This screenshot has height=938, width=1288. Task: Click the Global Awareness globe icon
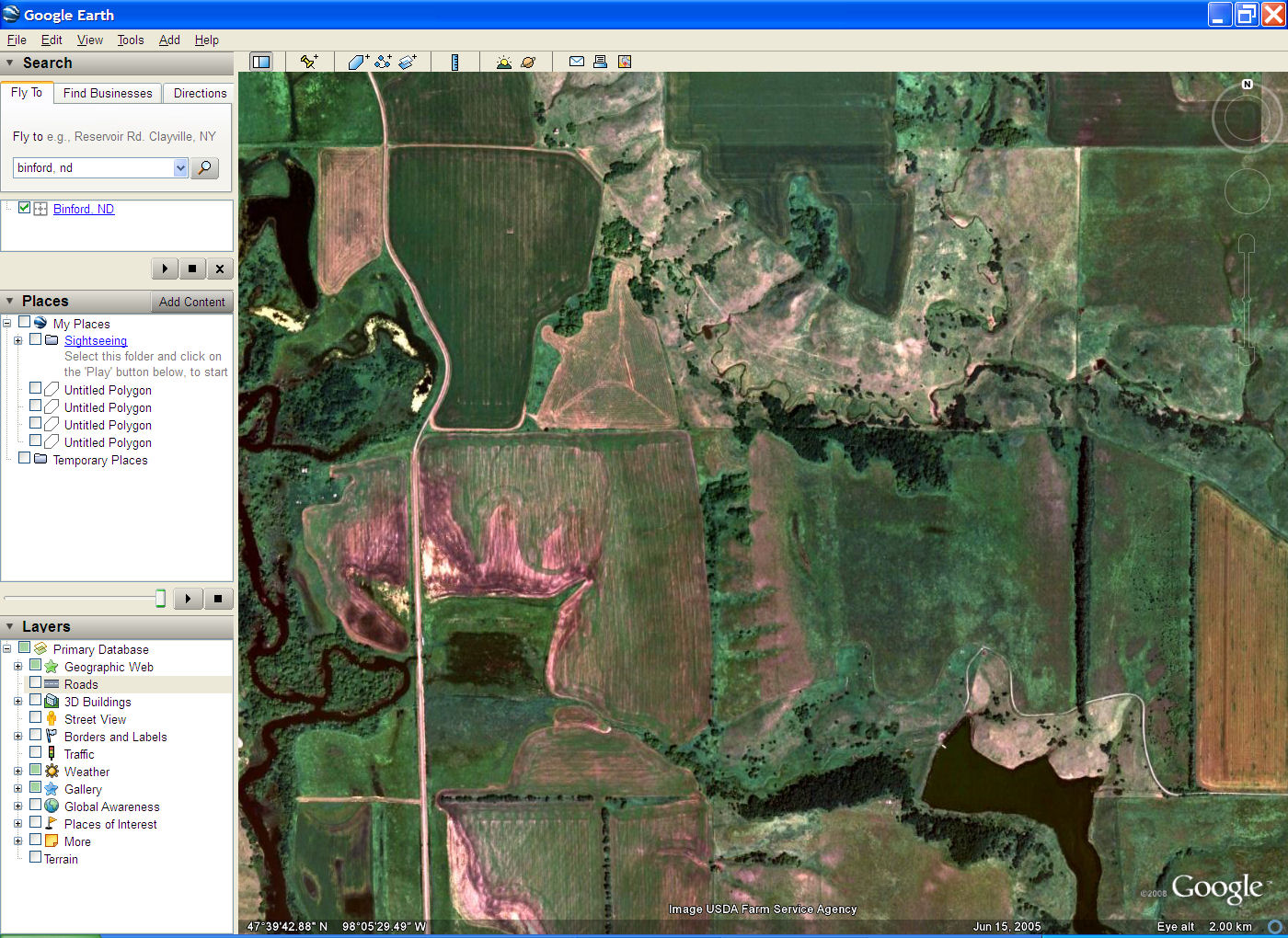[x=52, y=806]
